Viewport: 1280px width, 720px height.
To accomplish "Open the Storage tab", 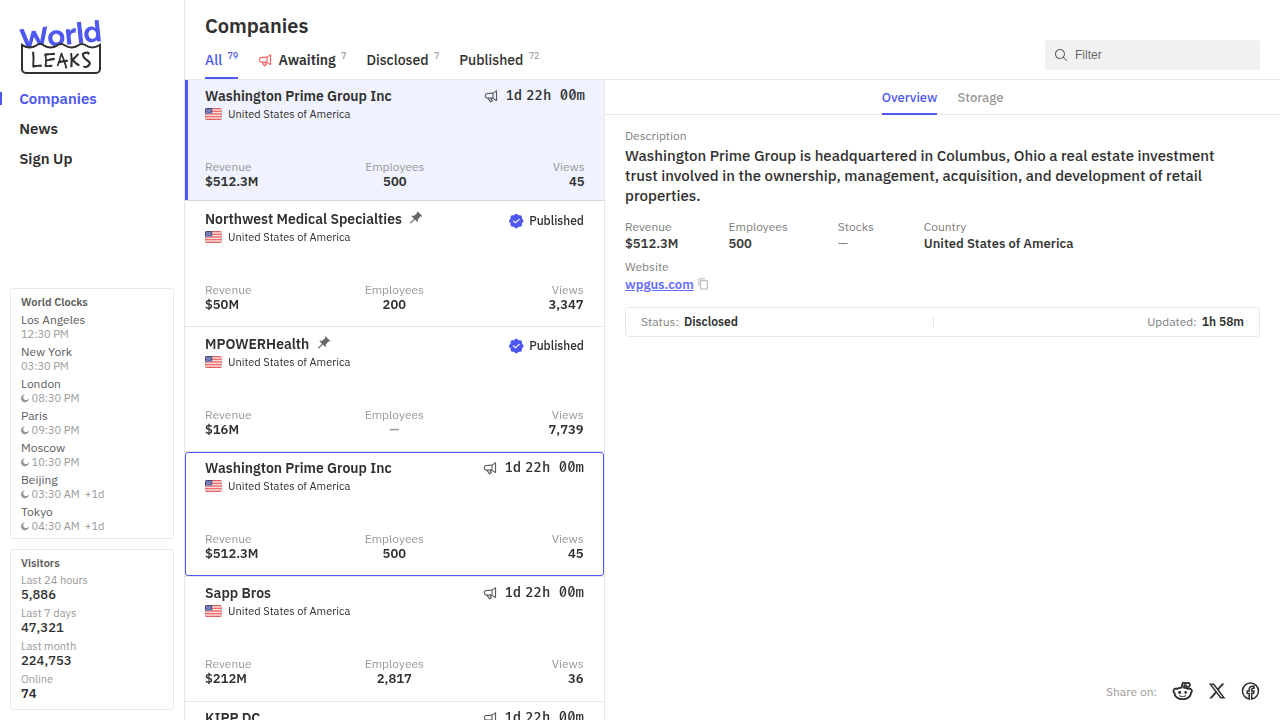I will (x=980, y=98).
